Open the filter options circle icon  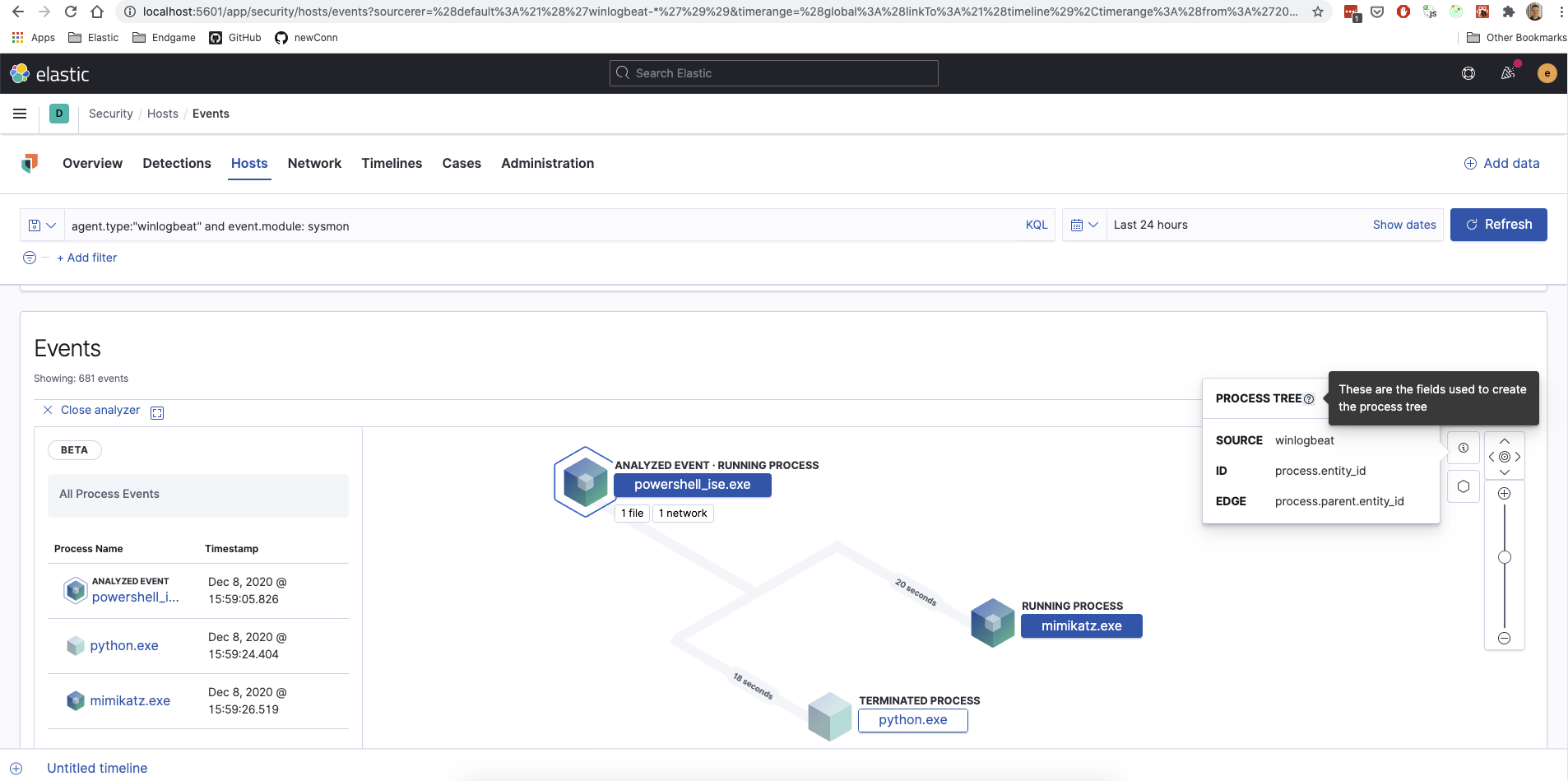pyautogui.click(x=30, y=258)
